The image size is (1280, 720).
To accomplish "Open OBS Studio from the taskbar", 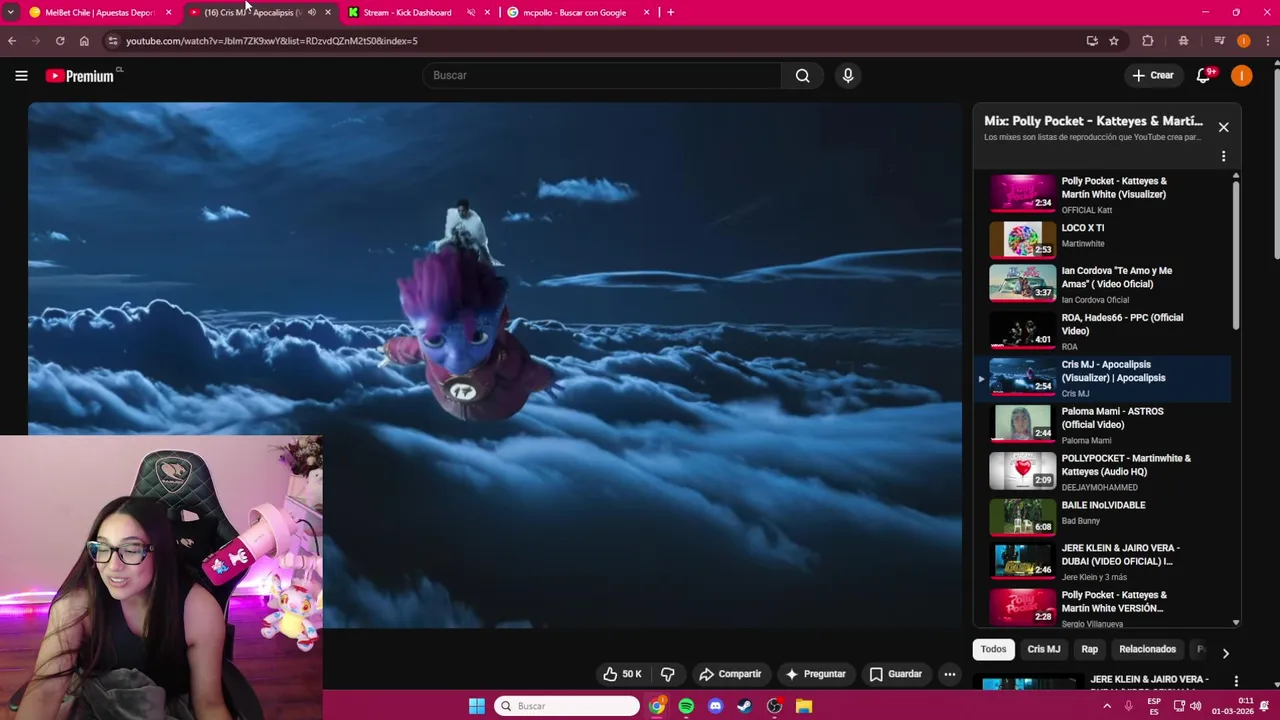I will click(x=774, y=706).
